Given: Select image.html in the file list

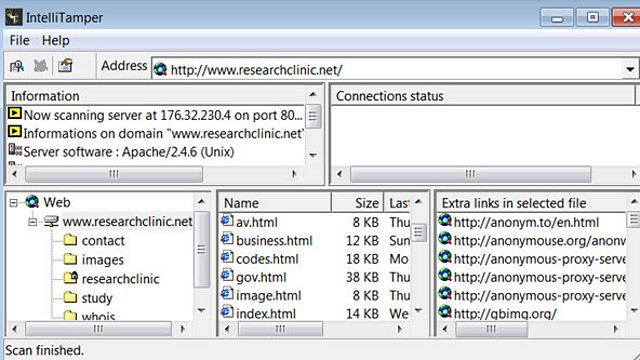Looking at the screenshot, I should (269, 296).
